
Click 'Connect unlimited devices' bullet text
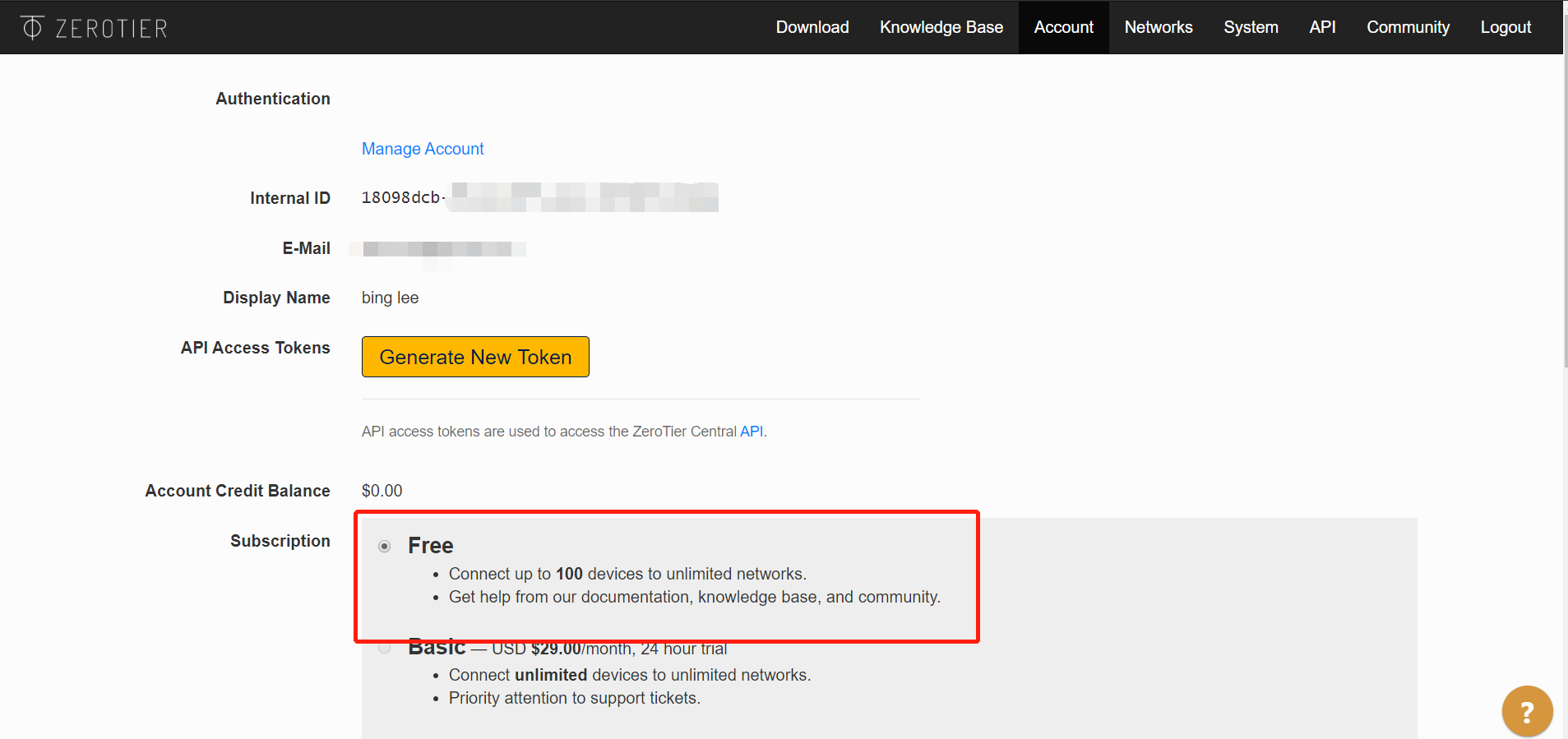tap(630, 675)
